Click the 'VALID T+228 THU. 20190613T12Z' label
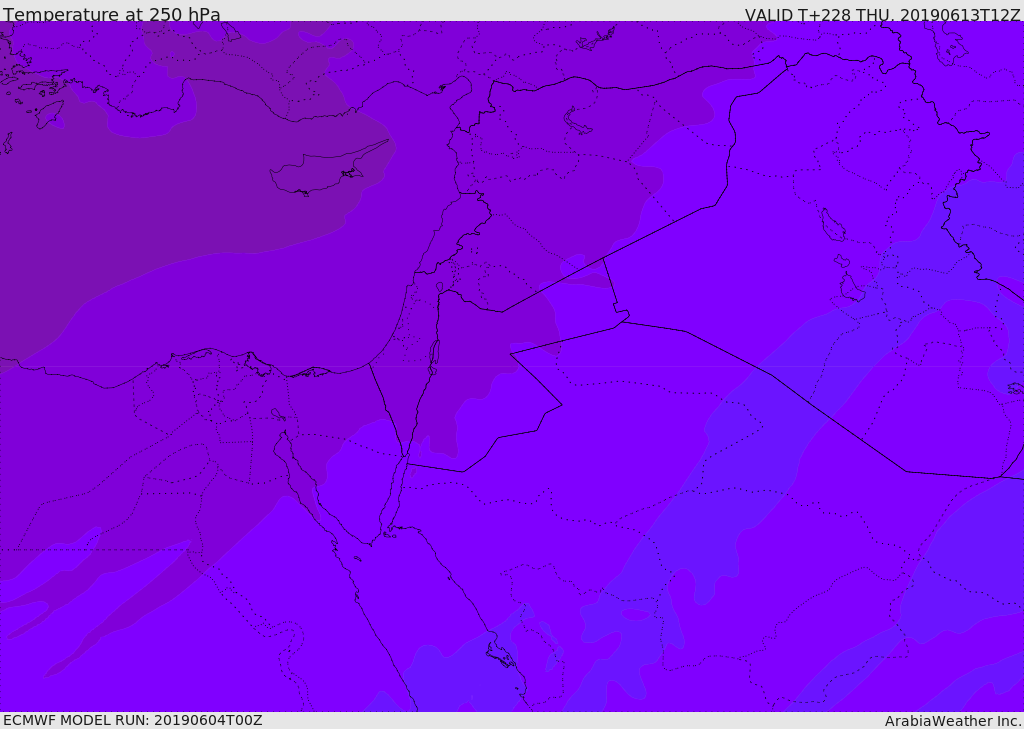Viewport: 1024px width, 729px height. (882, 15)
